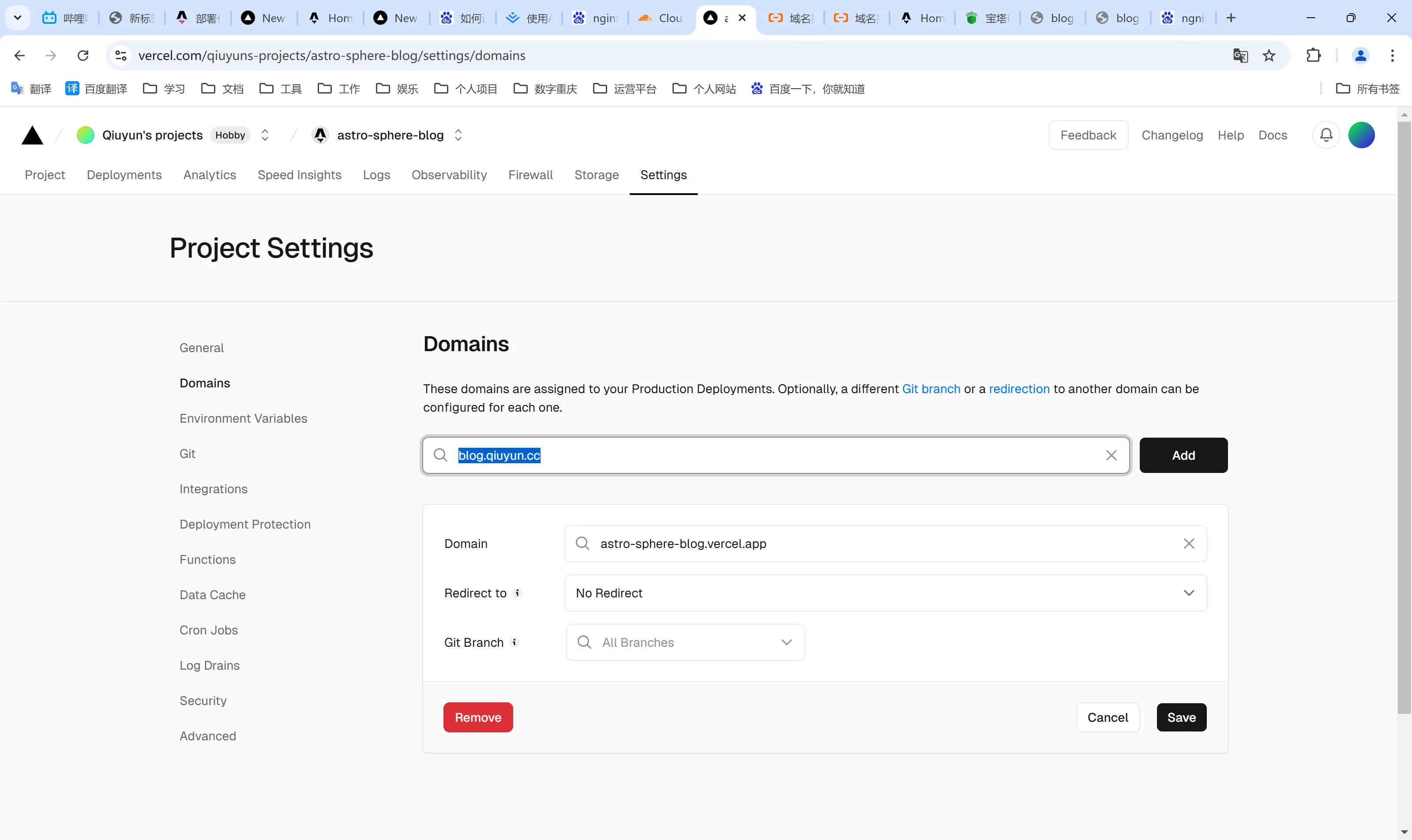The height and width of the screenshot is (840, 1412).
Task: Open 学习 bookmark folder
Action: pyautogui.click(x=164, y=89)
